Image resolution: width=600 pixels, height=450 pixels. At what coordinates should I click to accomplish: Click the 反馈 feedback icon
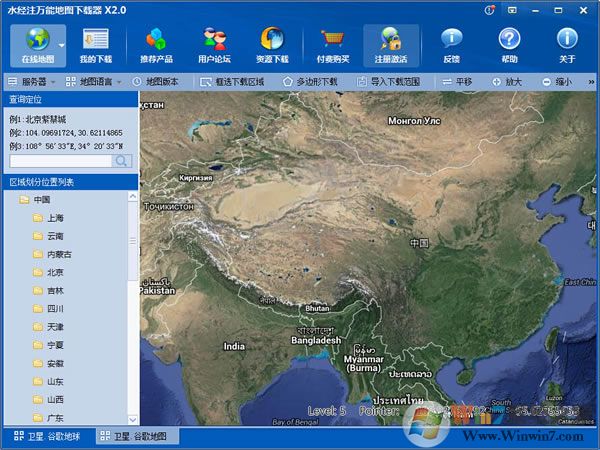click(x=451, y=45)
